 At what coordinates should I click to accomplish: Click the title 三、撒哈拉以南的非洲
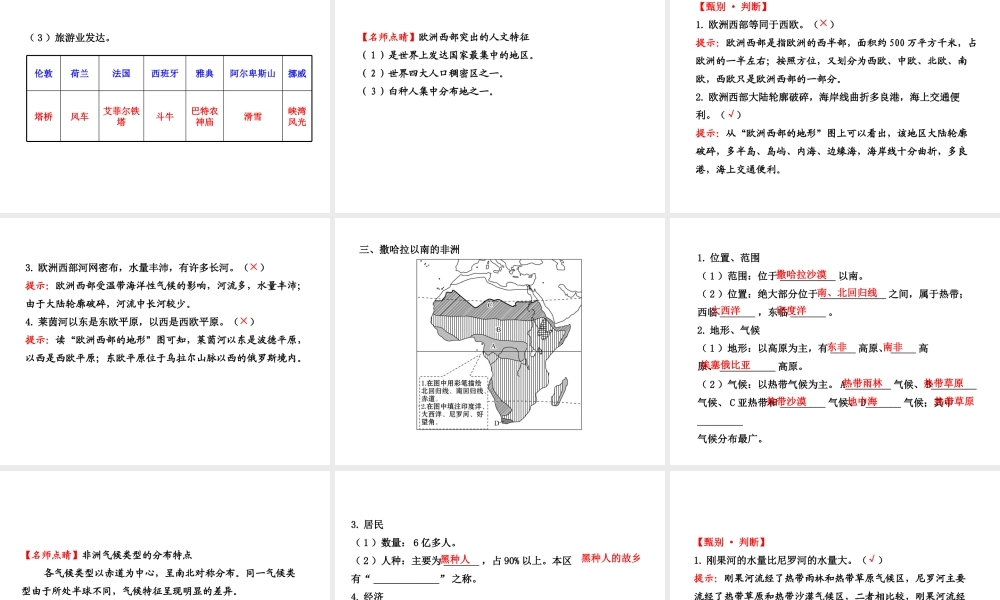tap(409, 249)
